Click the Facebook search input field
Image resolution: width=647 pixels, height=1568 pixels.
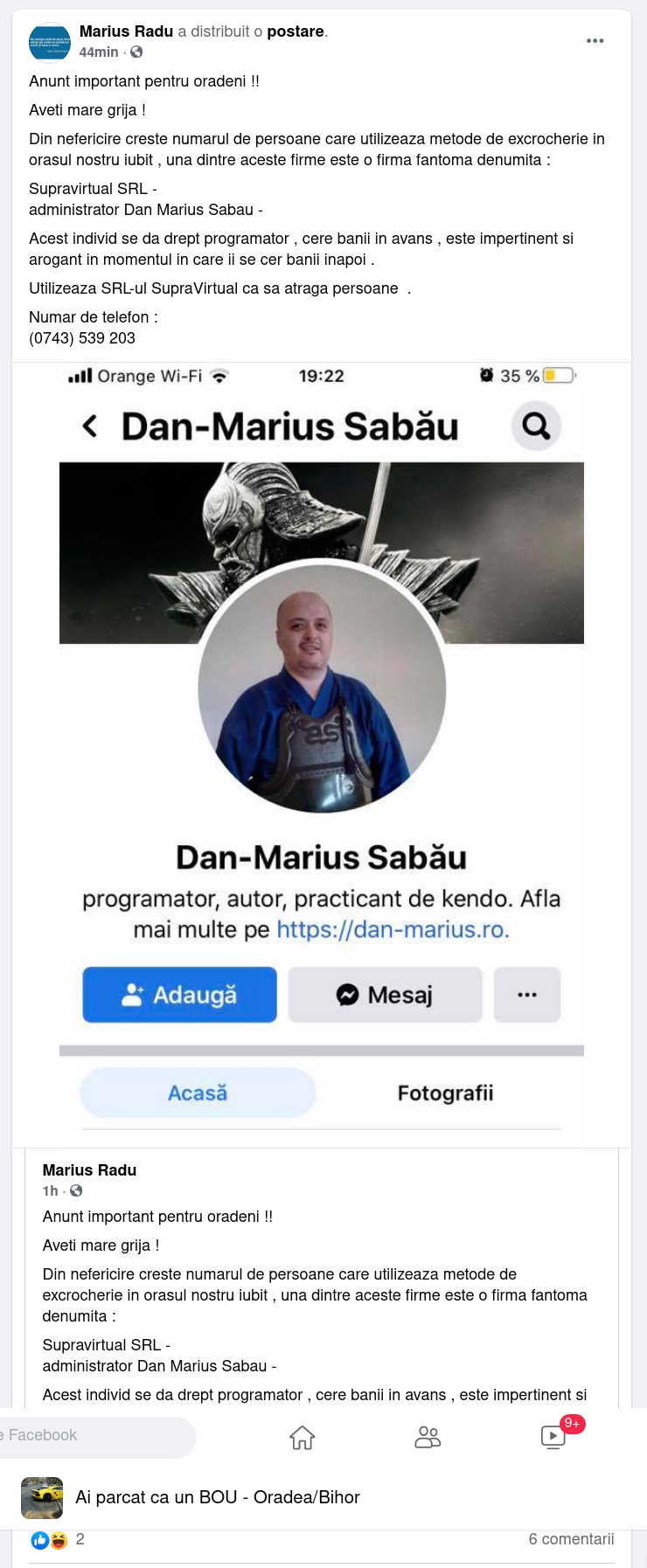tap(98, 1435)
